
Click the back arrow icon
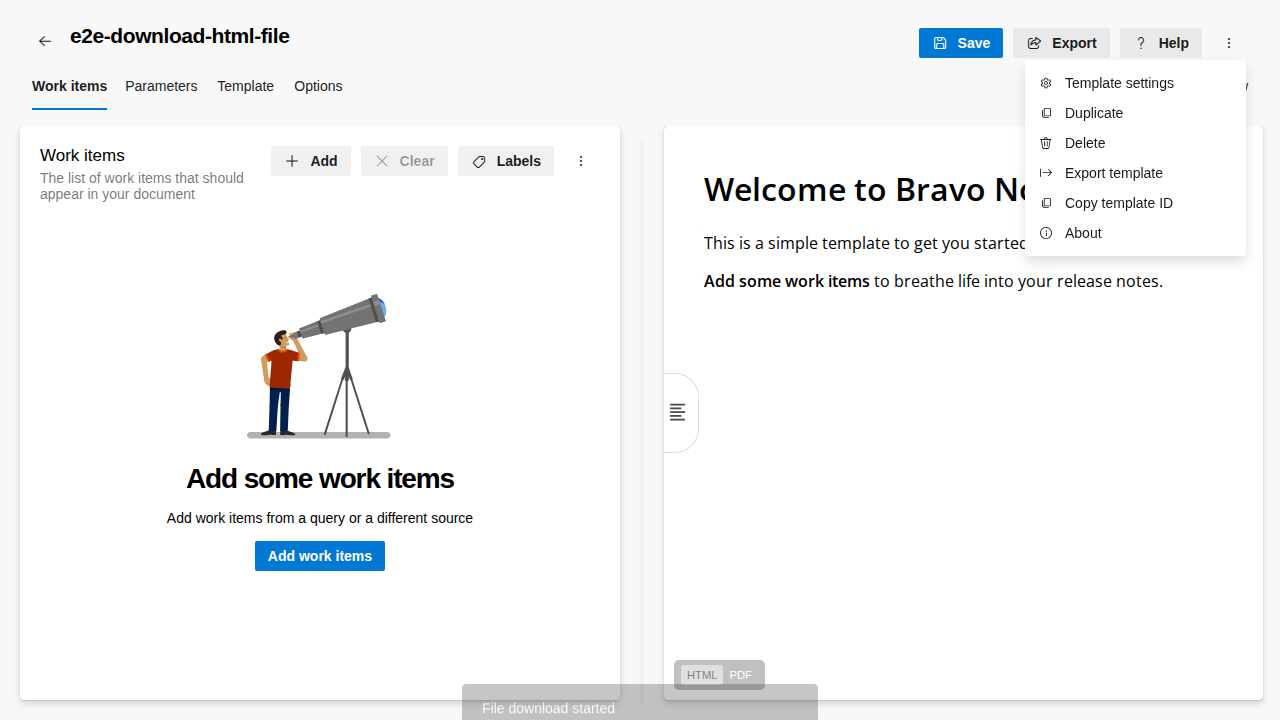pyautogui.click(x=45, y=41)
